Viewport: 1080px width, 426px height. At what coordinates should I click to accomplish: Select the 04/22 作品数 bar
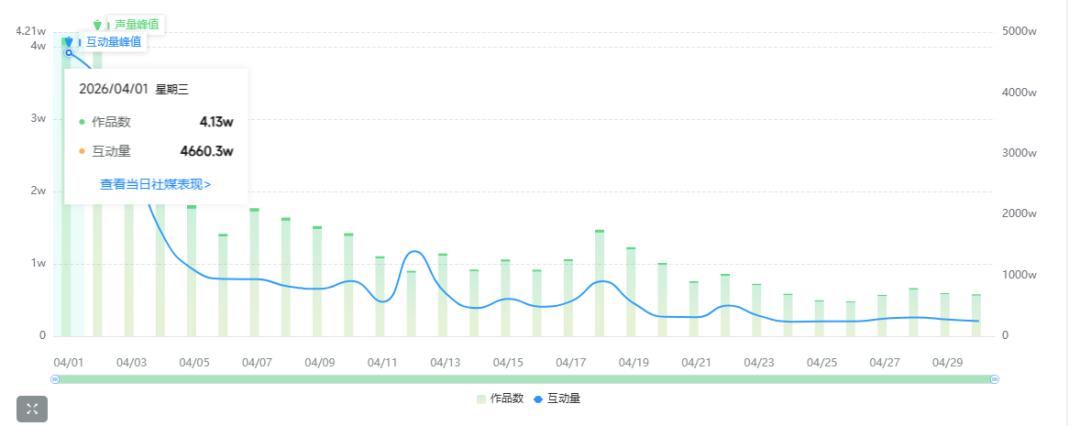click(x=725, y=305)
